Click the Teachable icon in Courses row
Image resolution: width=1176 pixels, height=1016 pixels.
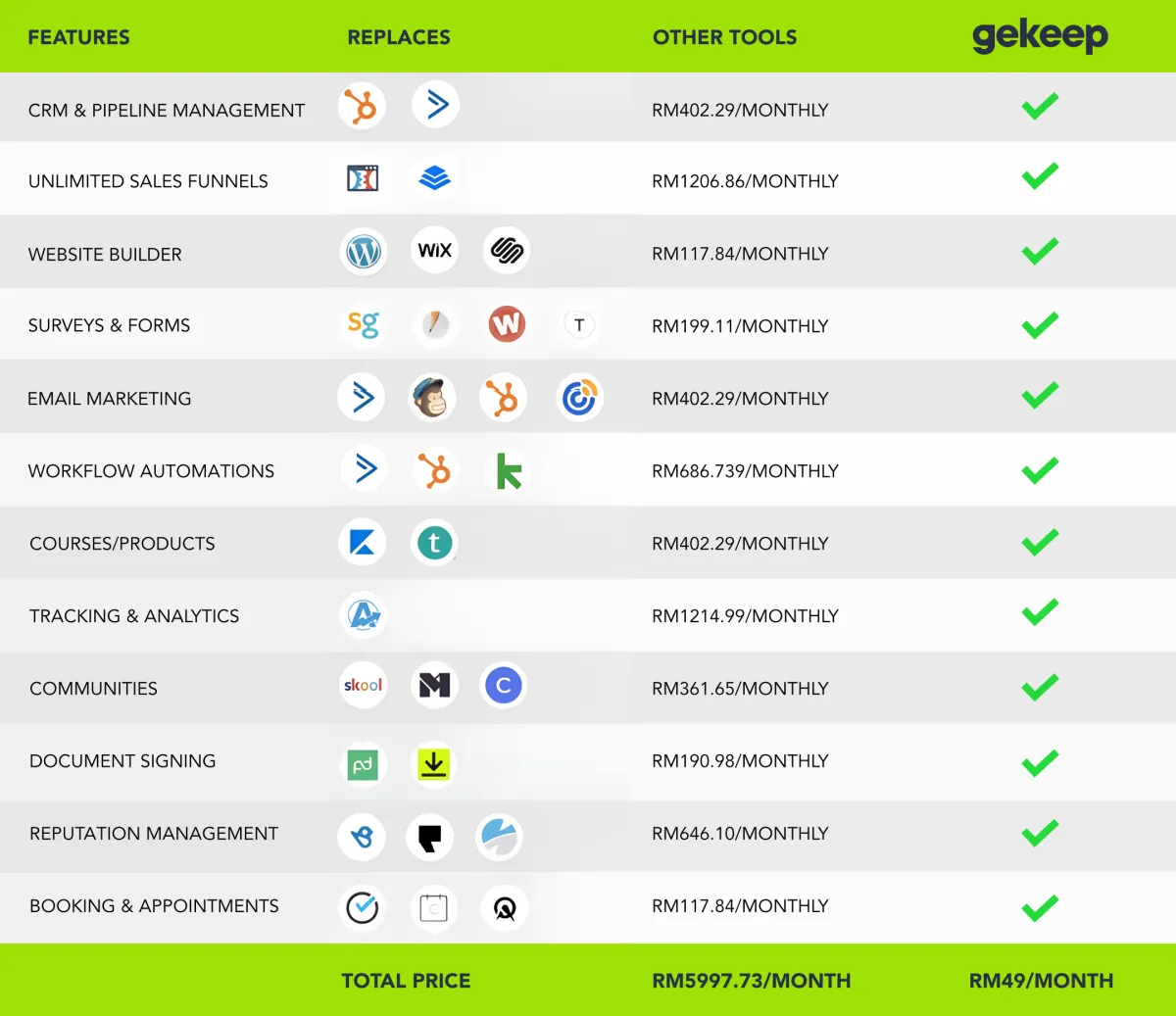434,542
